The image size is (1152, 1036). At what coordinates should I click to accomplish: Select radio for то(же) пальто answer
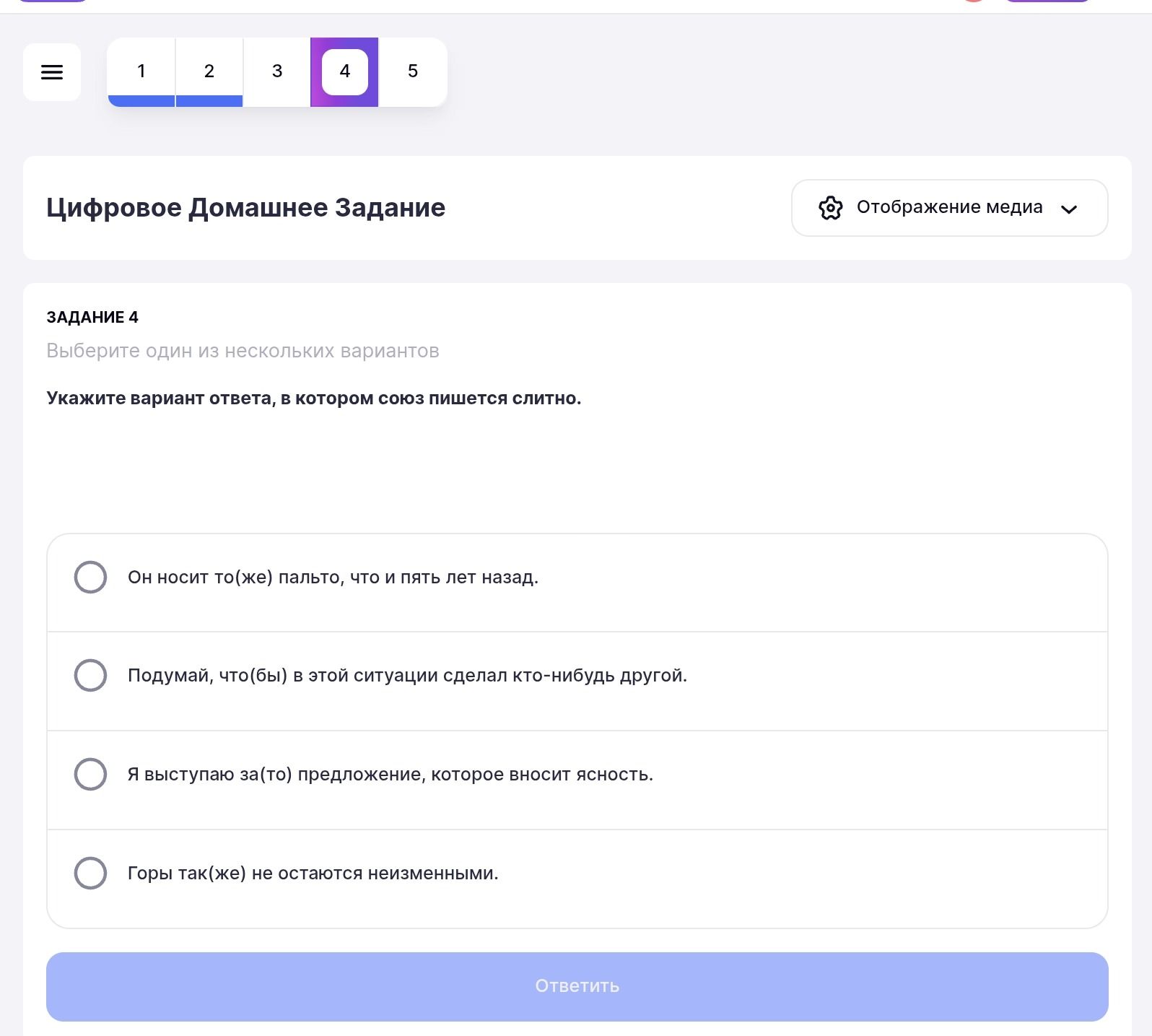91,577
